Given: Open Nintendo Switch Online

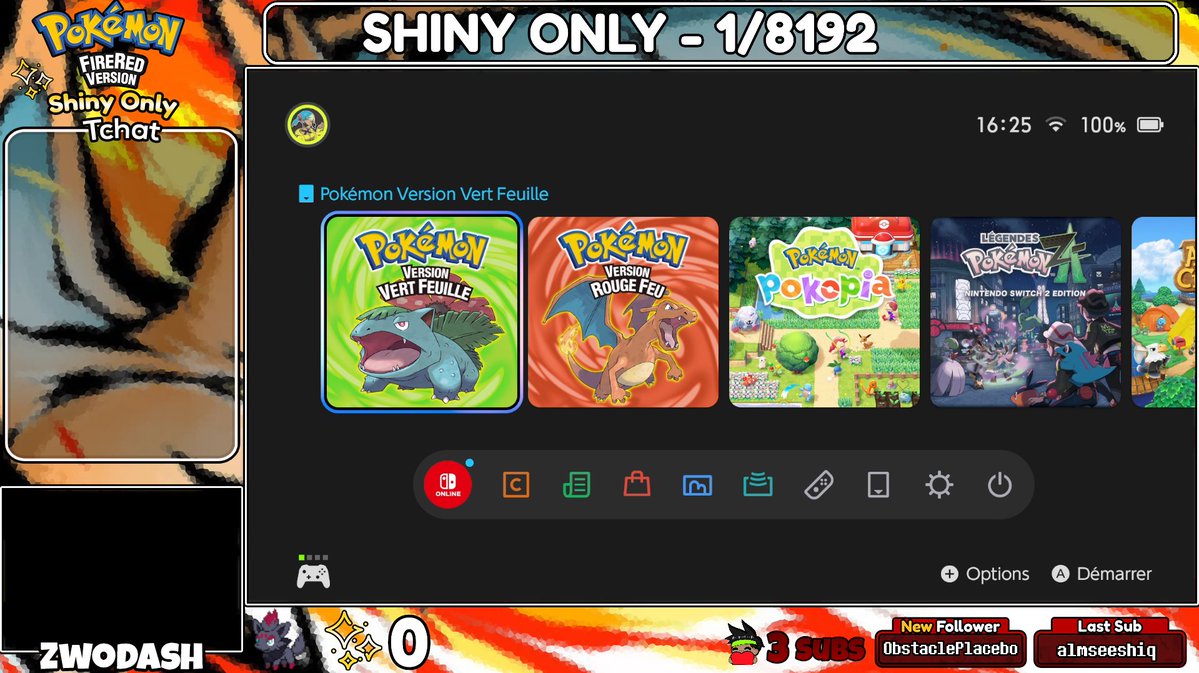Looking at the screenshot, I should tap(448, 485).
